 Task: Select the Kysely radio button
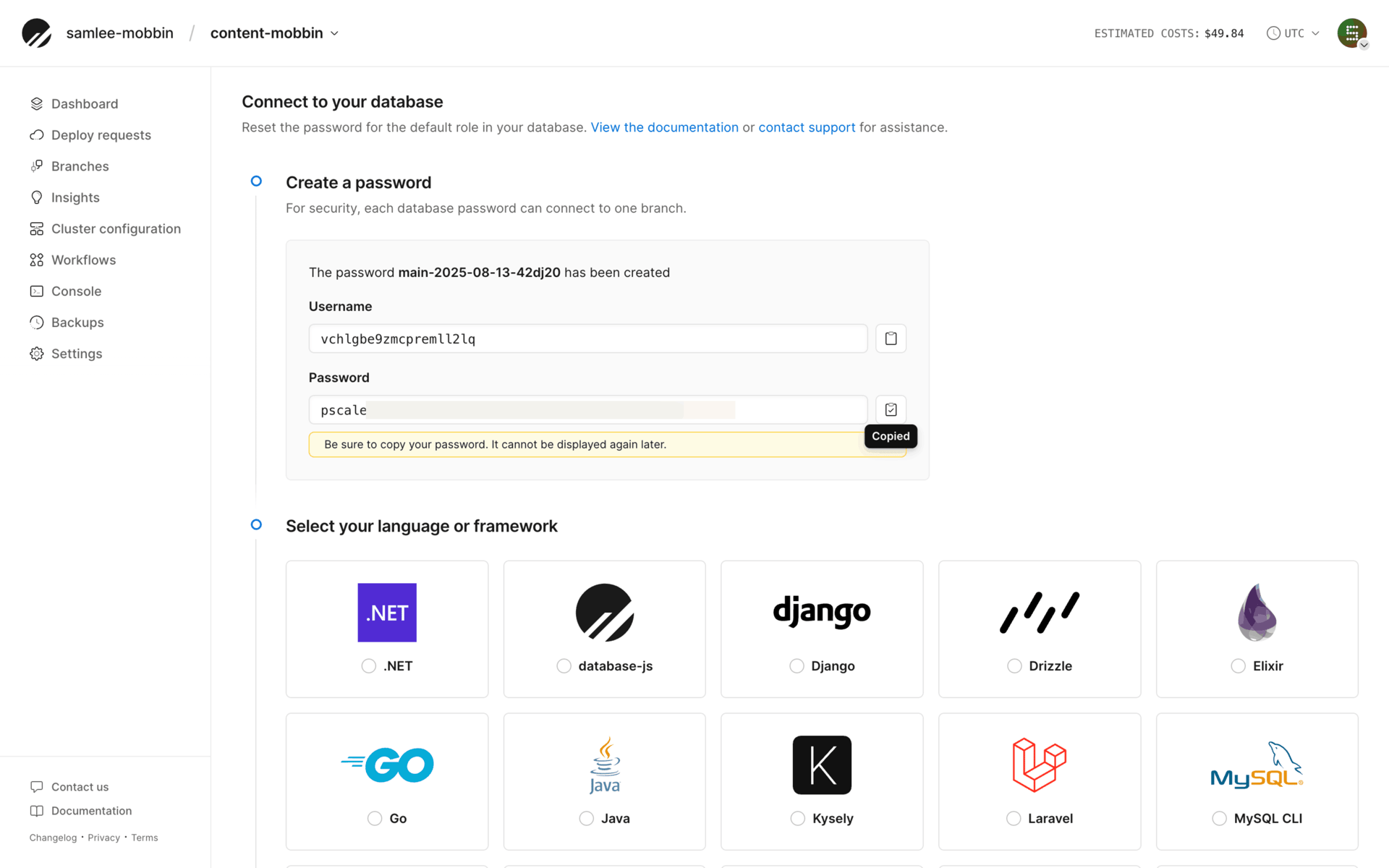point(798,819)
